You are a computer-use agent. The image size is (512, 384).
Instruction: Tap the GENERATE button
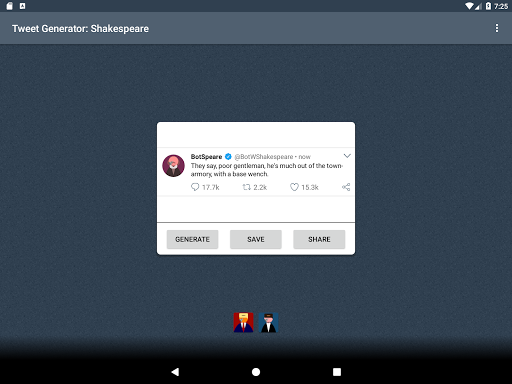192,239
